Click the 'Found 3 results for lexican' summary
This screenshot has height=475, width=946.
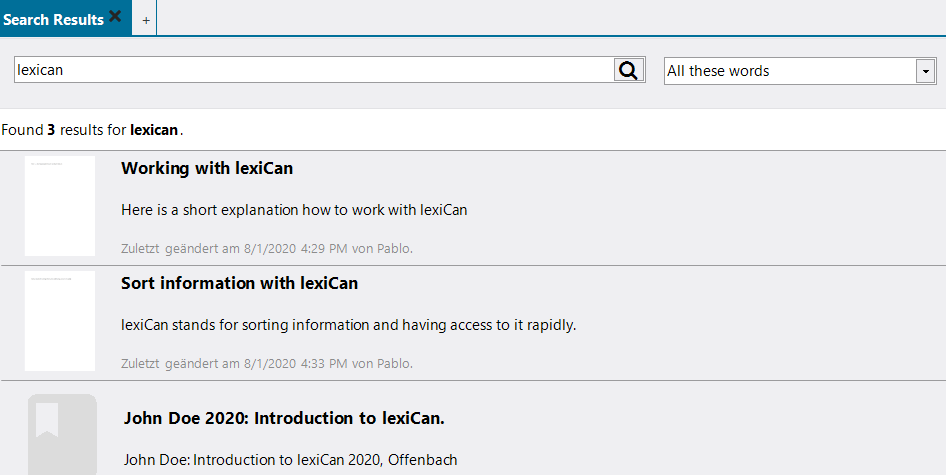93,130
